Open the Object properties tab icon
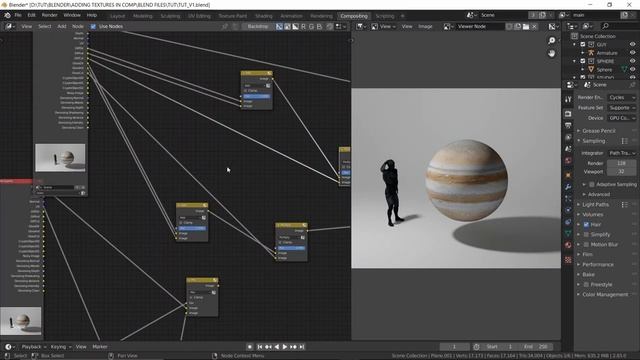640x360 pixels. (568, 175)
